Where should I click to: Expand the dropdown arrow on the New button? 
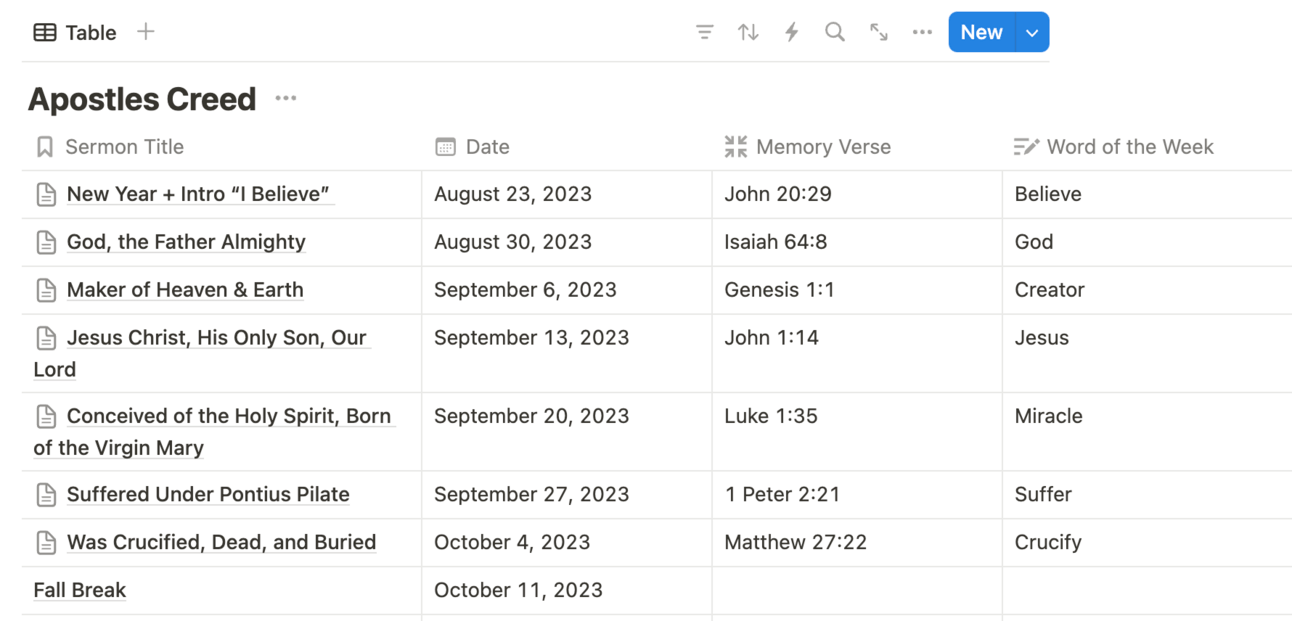1032,32
